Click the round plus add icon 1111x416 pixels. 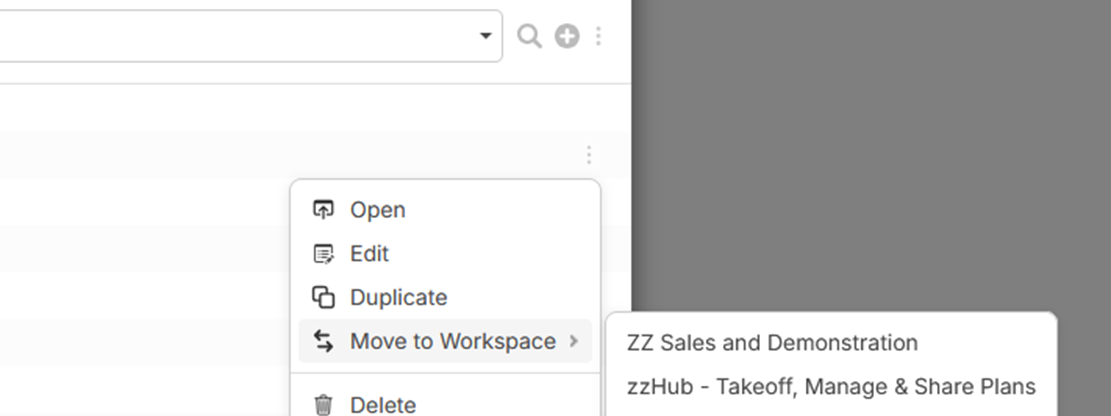click(567, 37)
